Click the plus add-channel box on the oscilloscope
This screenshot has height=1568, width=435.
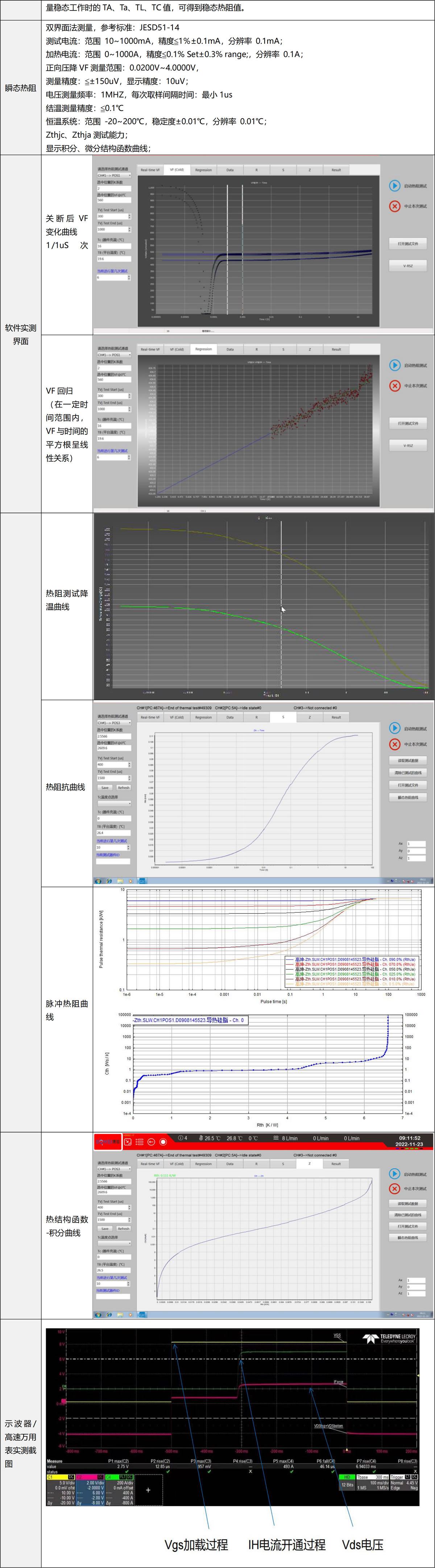149,1490
